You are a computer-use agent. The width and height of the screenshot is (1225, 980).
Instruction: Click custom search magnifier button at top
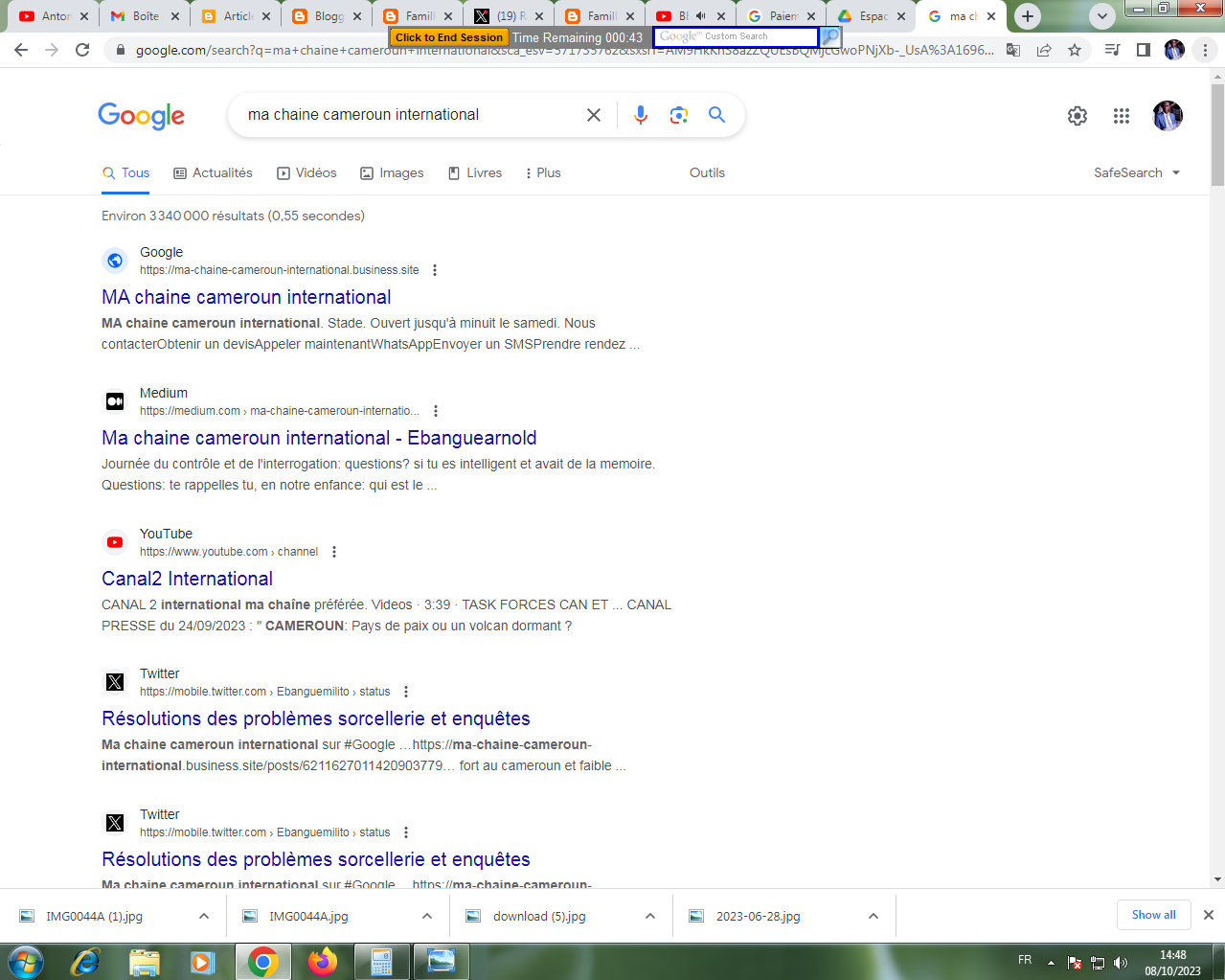coord(830,36)
